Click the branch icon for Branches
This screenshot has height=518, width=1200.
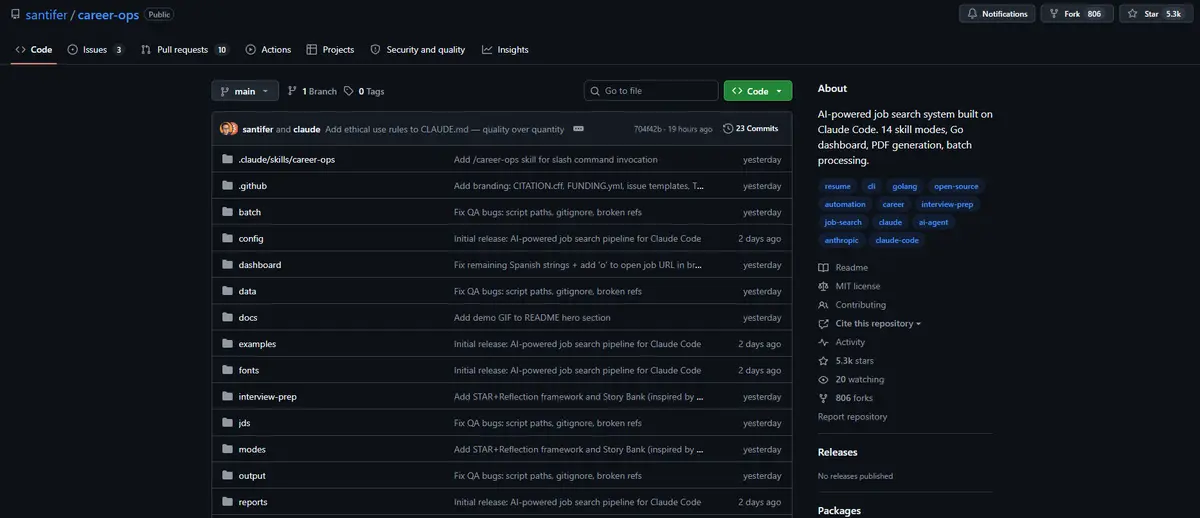coord(292,91)
